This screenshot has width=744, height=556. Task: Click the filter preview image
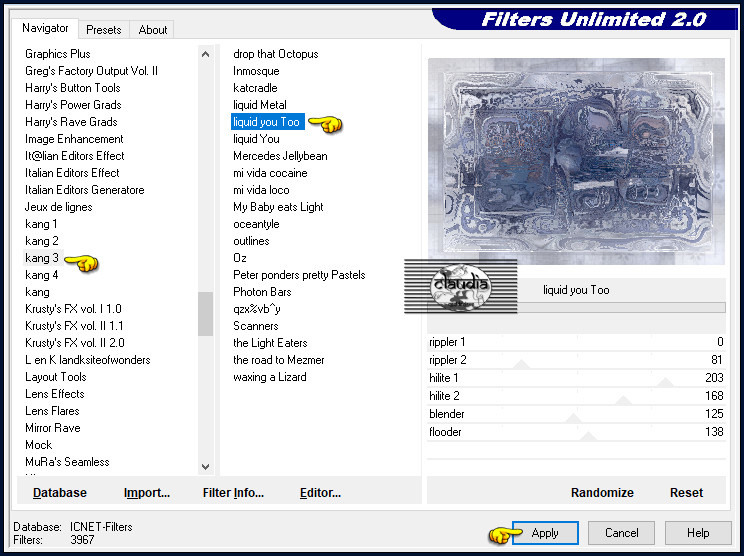(x=576, y=161)
